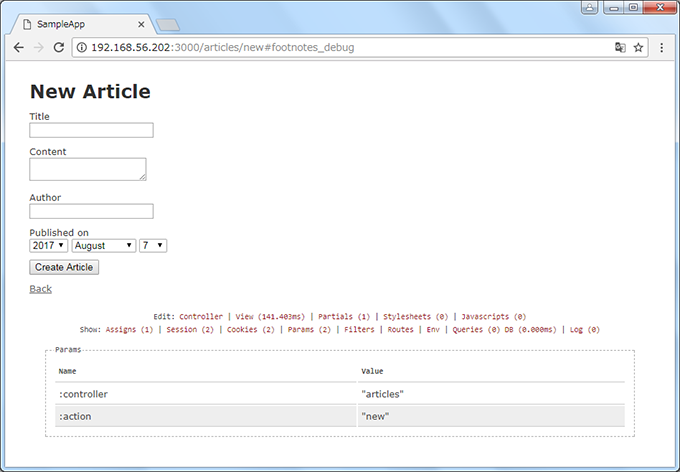Show the Assigns (1) footnote
The height and width of the screenshot is (472, 680).
click(129, 330)
